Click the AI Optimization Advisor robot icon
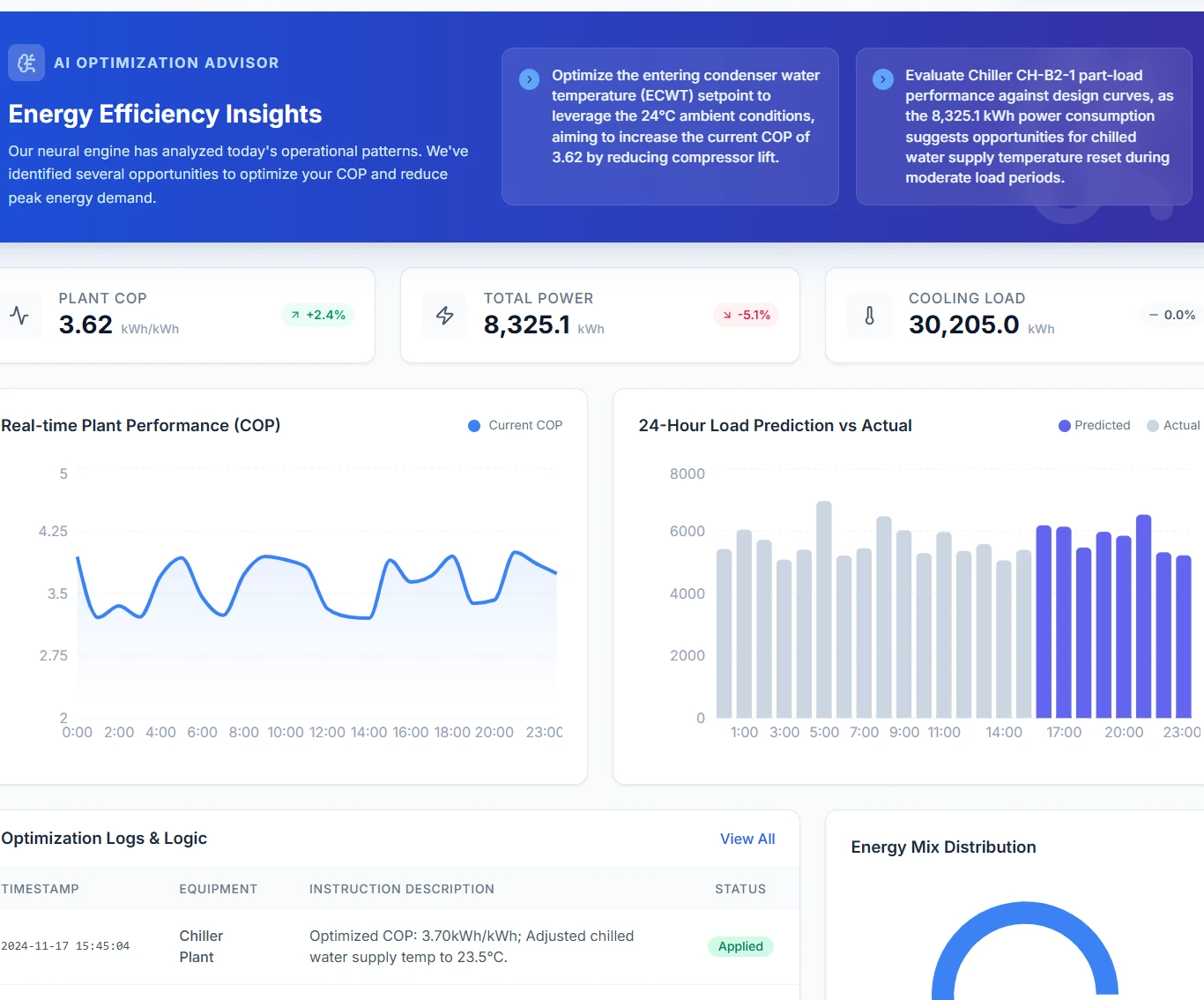 tap(26, 63)
